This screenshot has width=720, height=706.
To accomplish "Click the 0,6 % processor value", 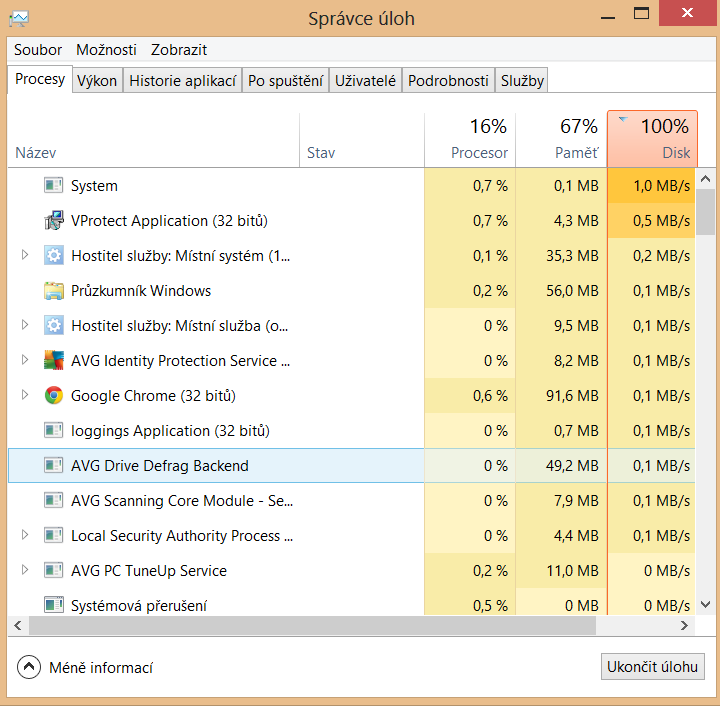I will [490, 396].
